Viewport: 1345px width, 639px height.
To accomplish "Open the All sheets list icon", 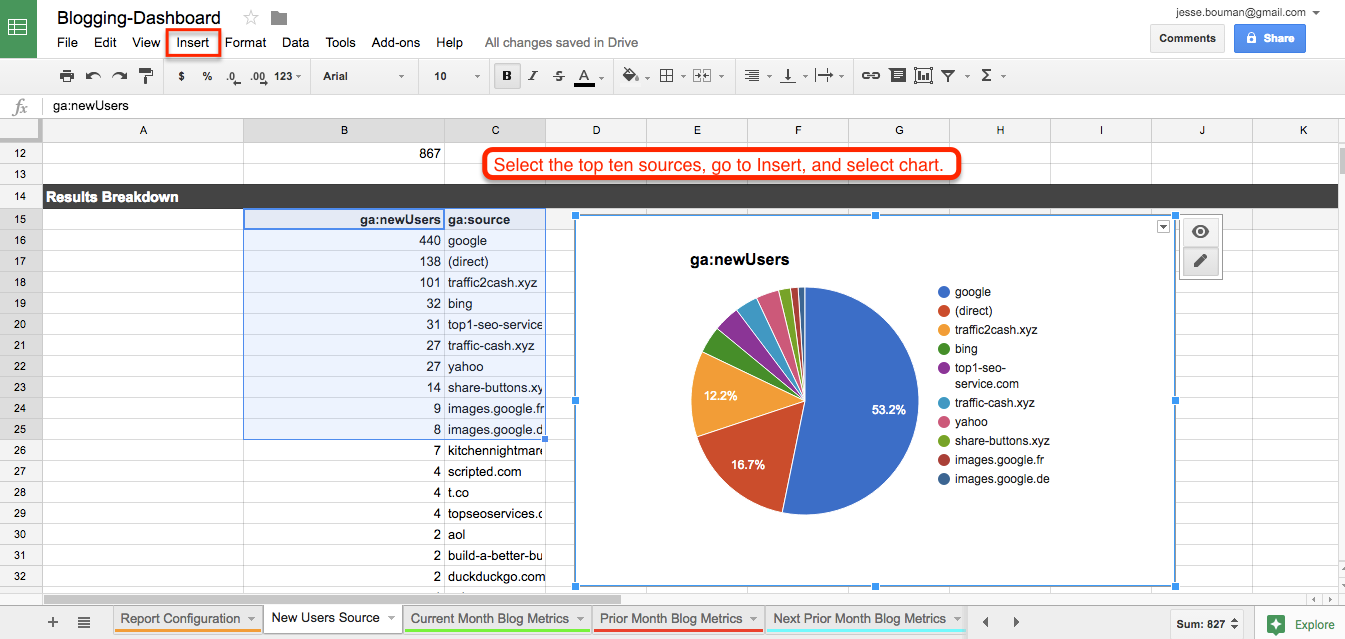I will (84, 622).
